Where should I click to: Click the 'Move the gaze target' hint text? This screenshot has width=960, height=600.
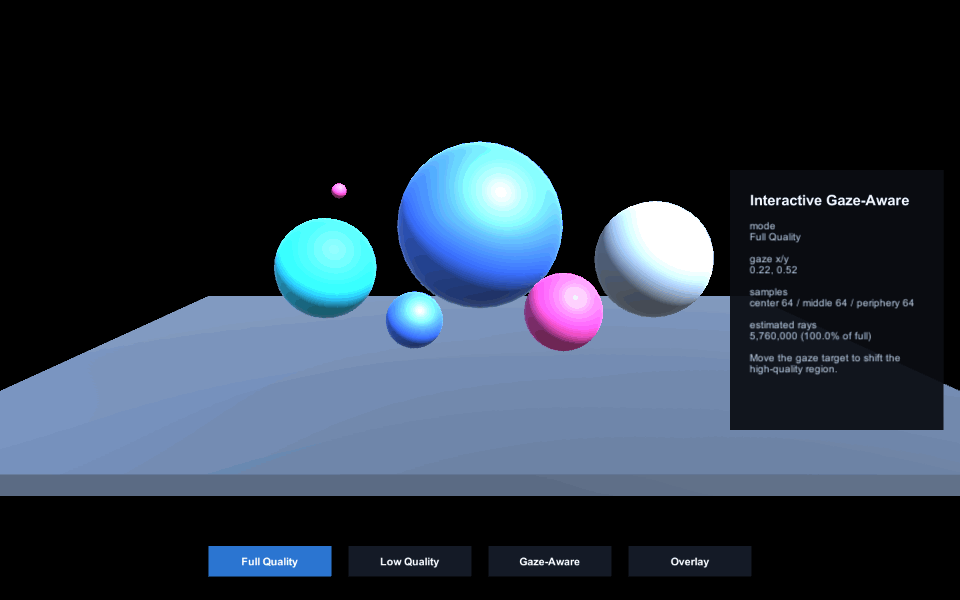click(x=825, y=364)
